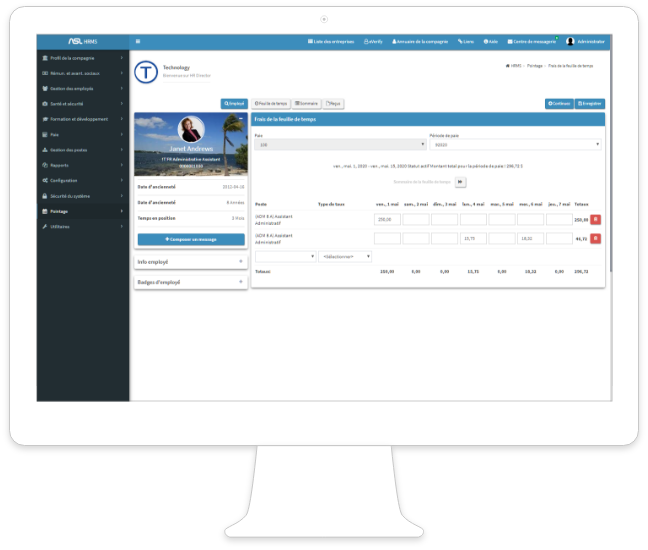The height and width of the screenshot is (550, 648).
Task: Click the skip-forward icon beside the timesheet summary
Action: 460,182
